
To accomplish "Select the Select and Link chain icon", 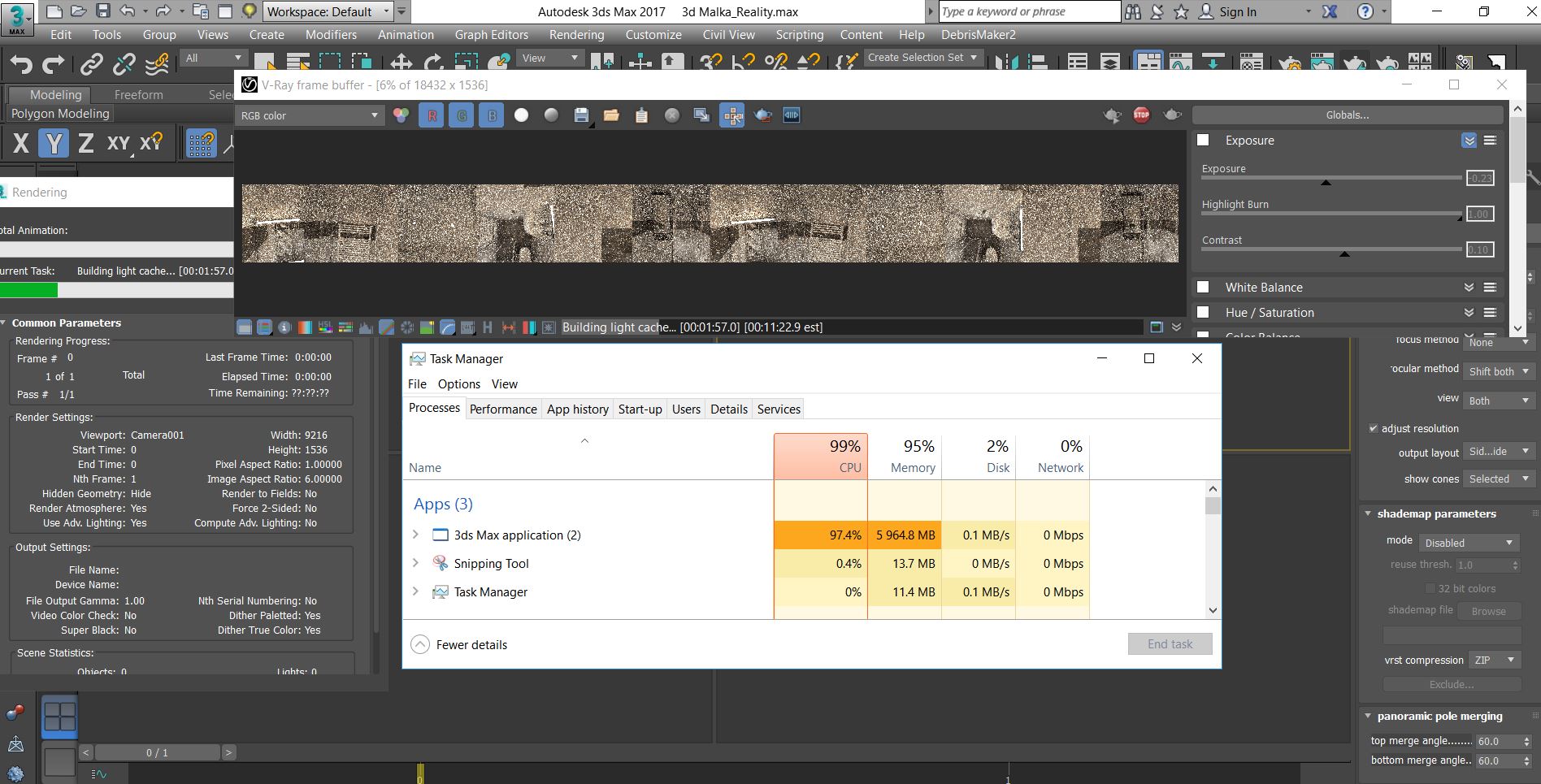I will [x=91, y=64].
